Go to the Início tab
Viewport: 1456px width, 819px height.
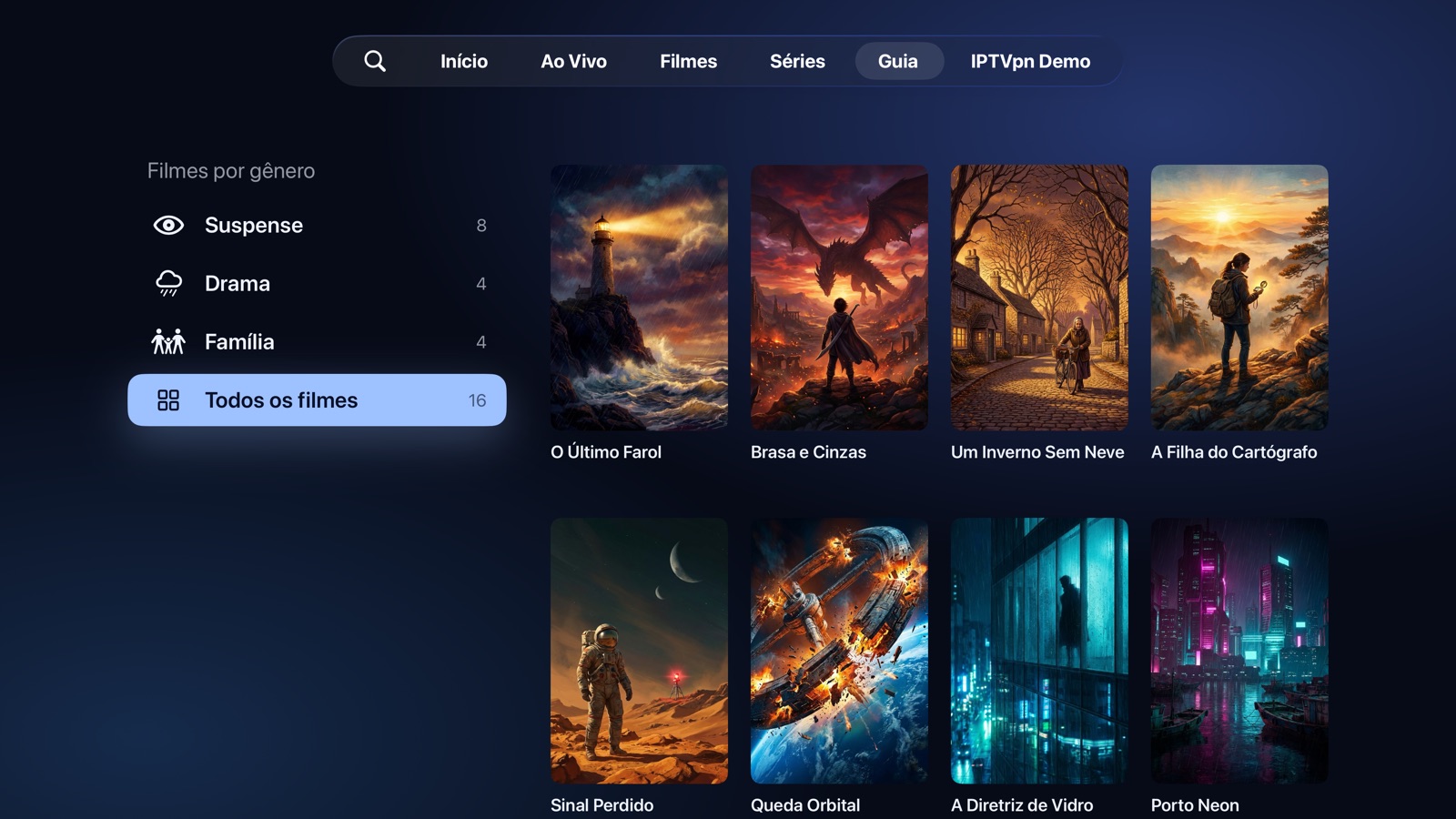[x=464, y=61]
